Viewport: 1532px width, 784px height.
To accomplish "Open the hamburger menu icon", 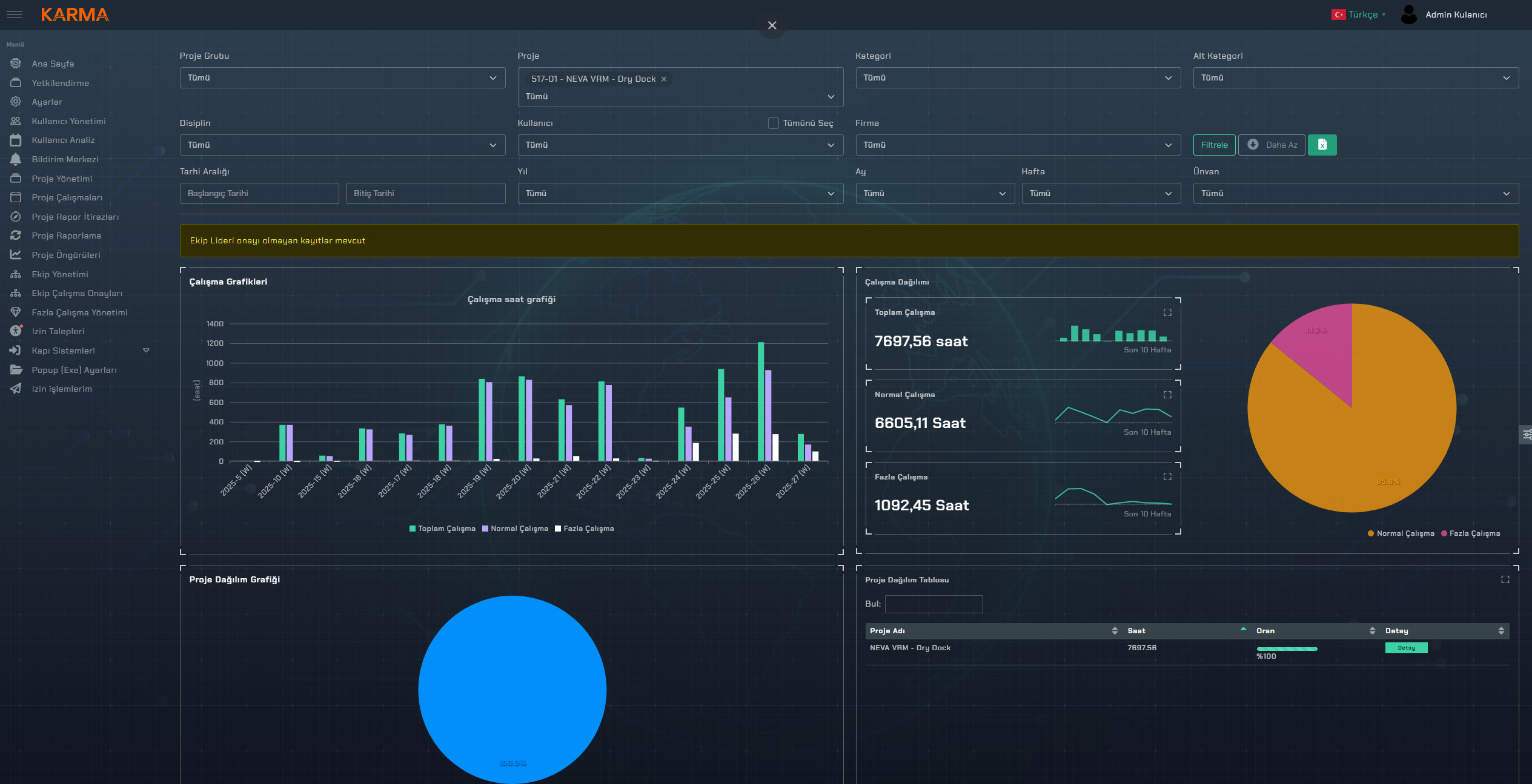I will 15,15.
